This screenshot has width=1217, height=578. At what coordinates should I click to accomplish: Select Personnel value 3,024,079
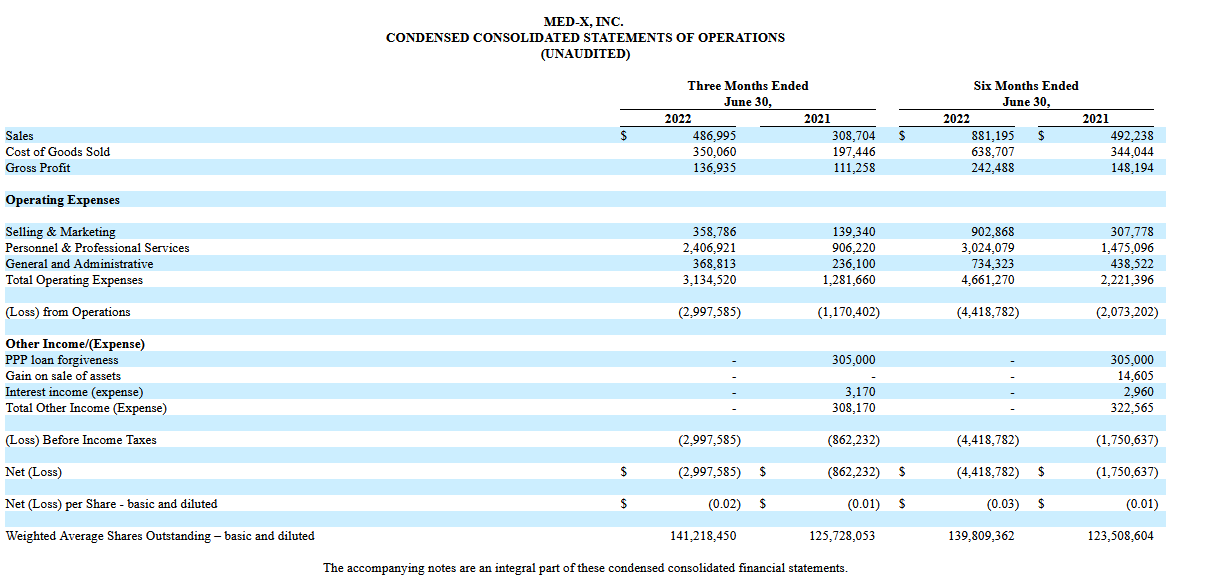(x=987, y=248)
